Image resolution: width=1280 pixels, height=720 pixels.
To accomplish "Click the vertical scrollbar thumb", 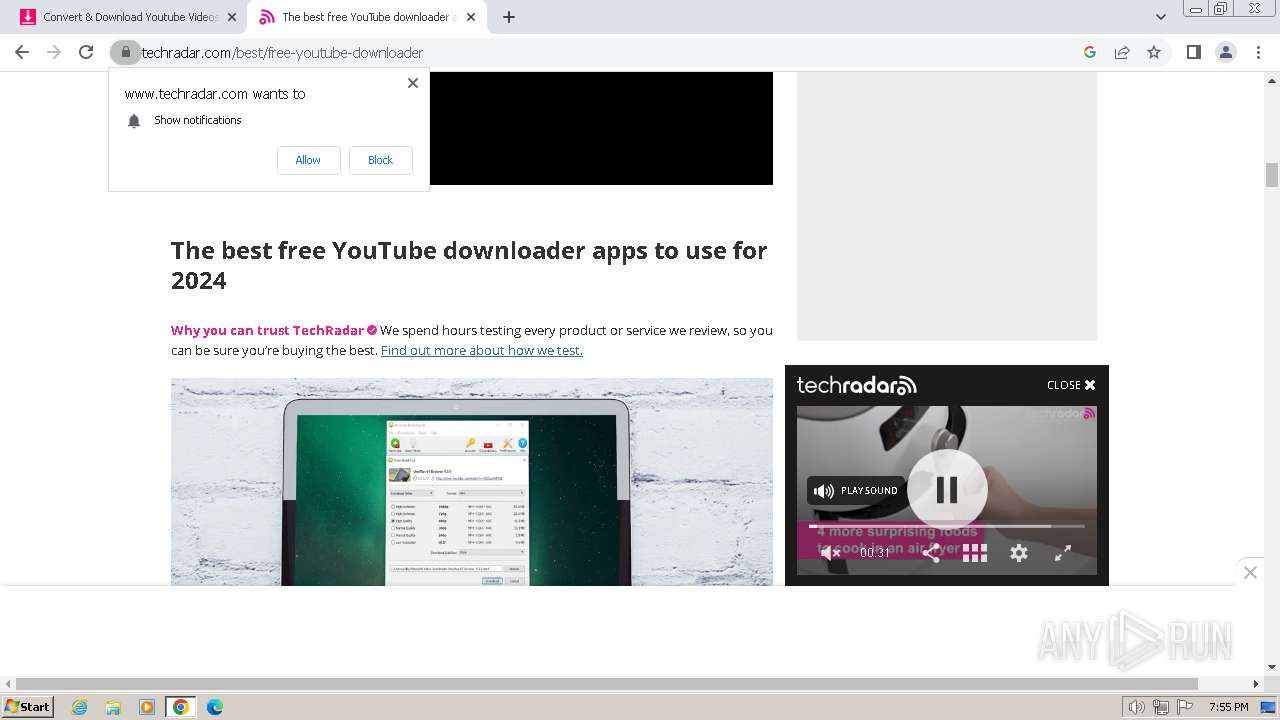I will [x=1272, y=174].
